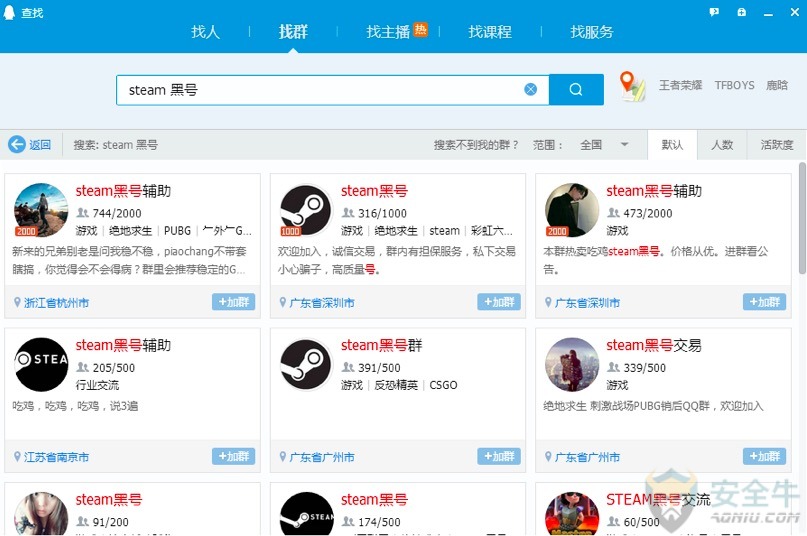Click hot keyword 王者荣耀

680,85
